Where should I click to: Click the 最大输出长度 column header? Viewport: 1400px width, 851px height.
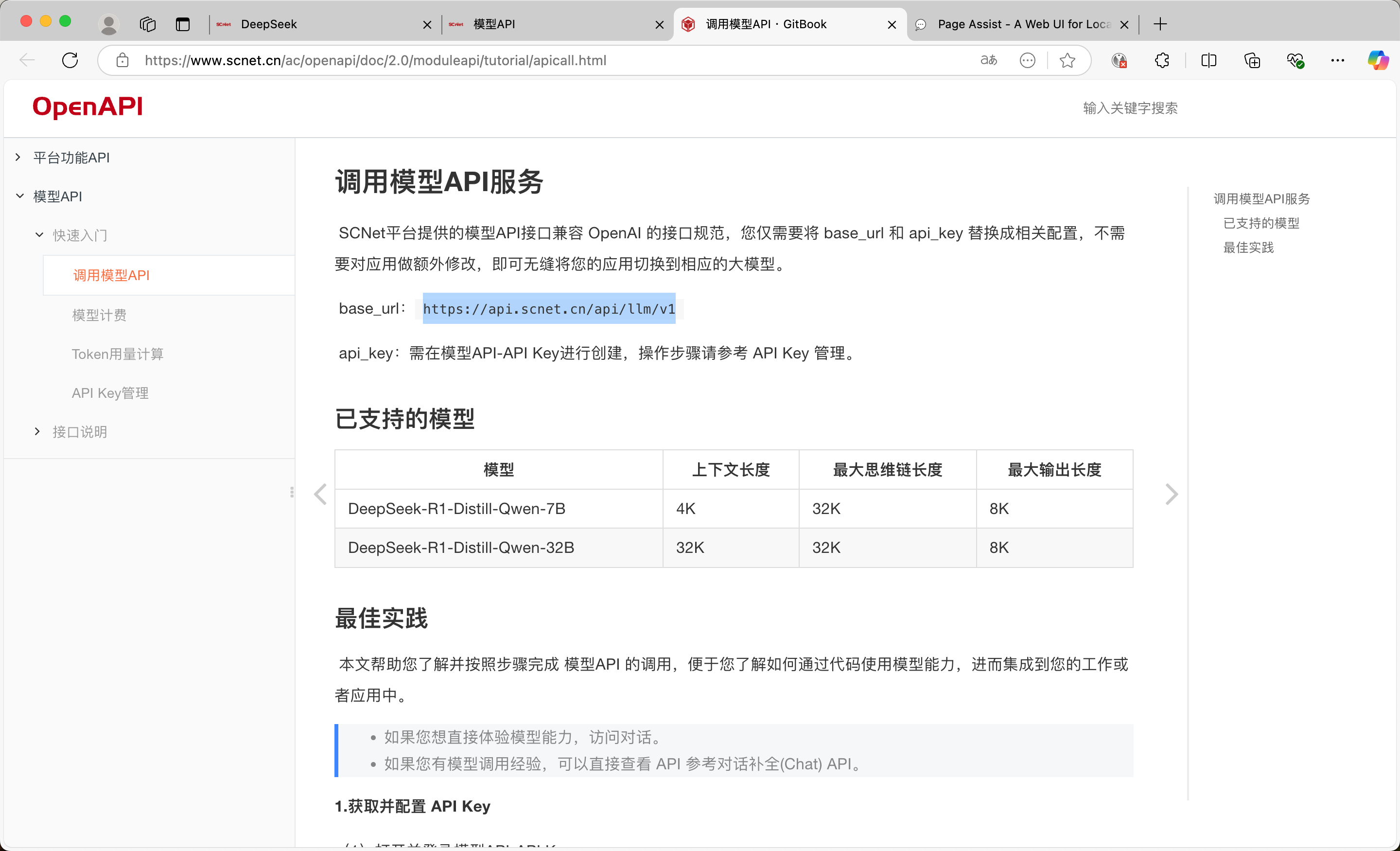pos(1054,470)
